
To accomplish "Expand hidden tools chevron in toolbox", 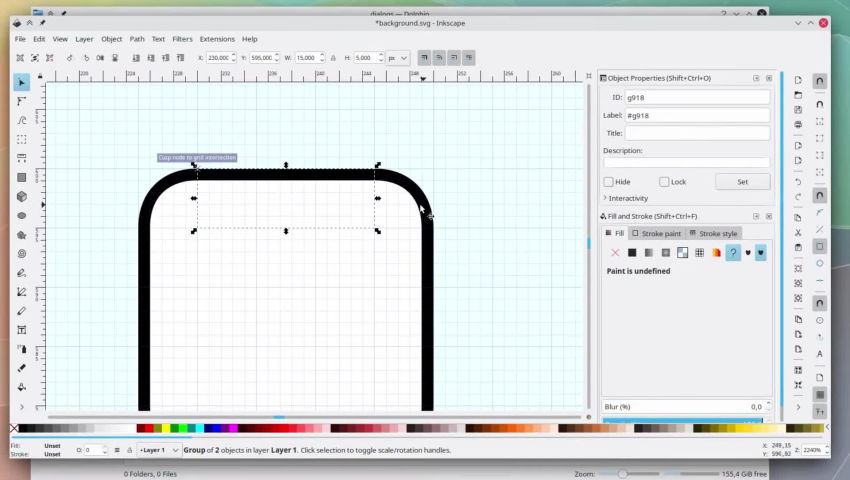I will click(x=22, y=407).
